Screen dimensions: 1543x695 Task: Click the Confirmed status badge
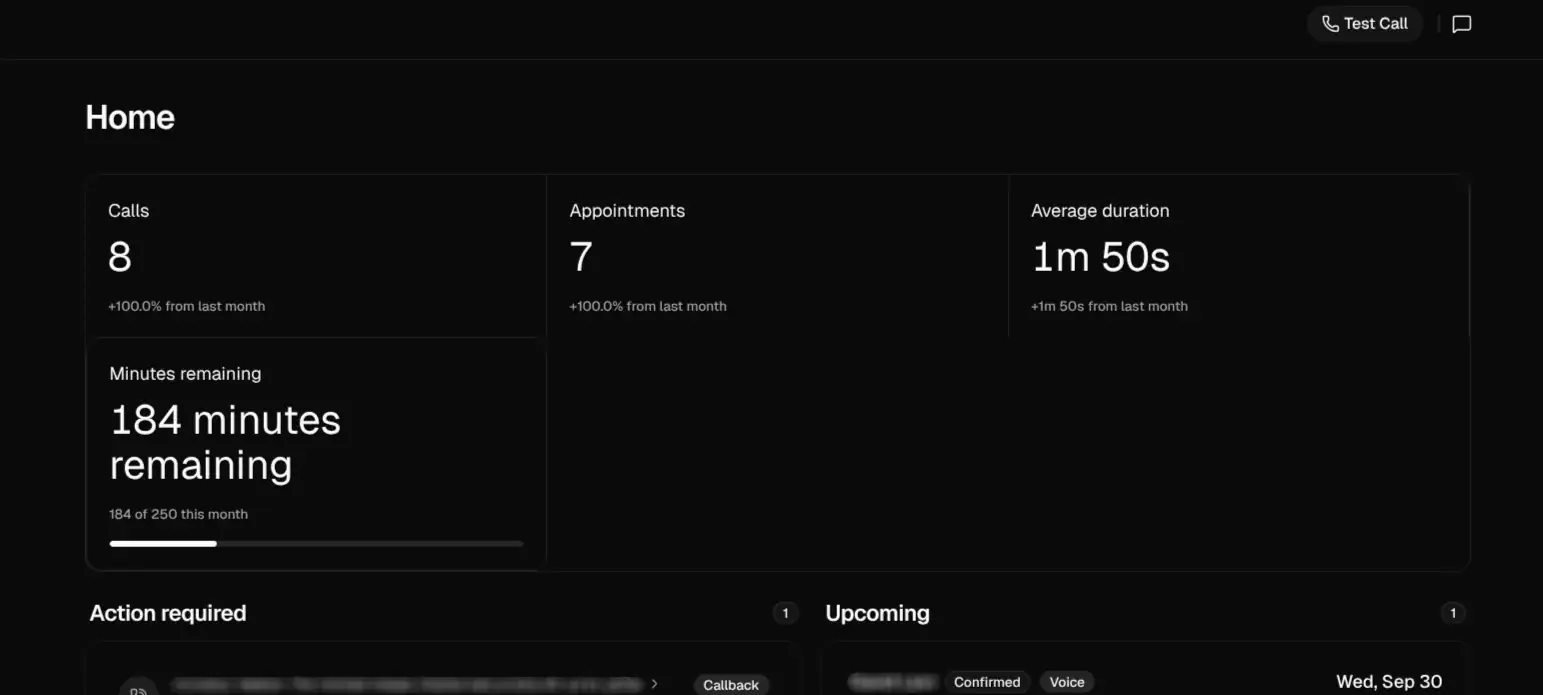pos(987,682)
